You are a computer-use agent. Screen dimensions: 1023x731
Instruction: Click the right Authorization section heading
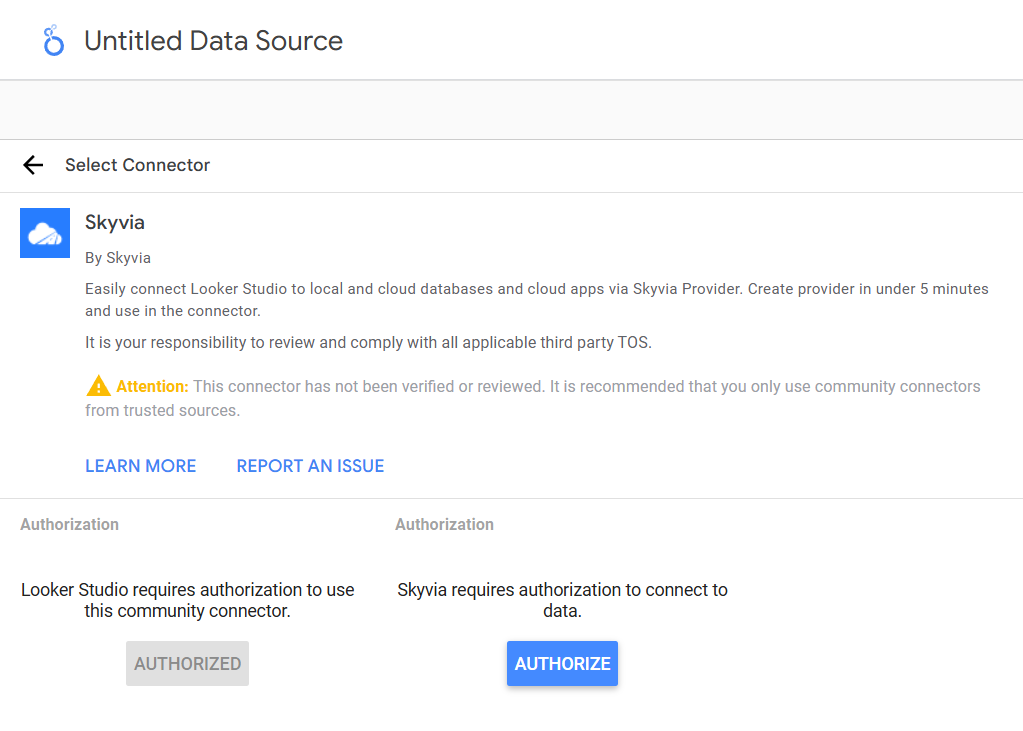click(x=444, y=524)
